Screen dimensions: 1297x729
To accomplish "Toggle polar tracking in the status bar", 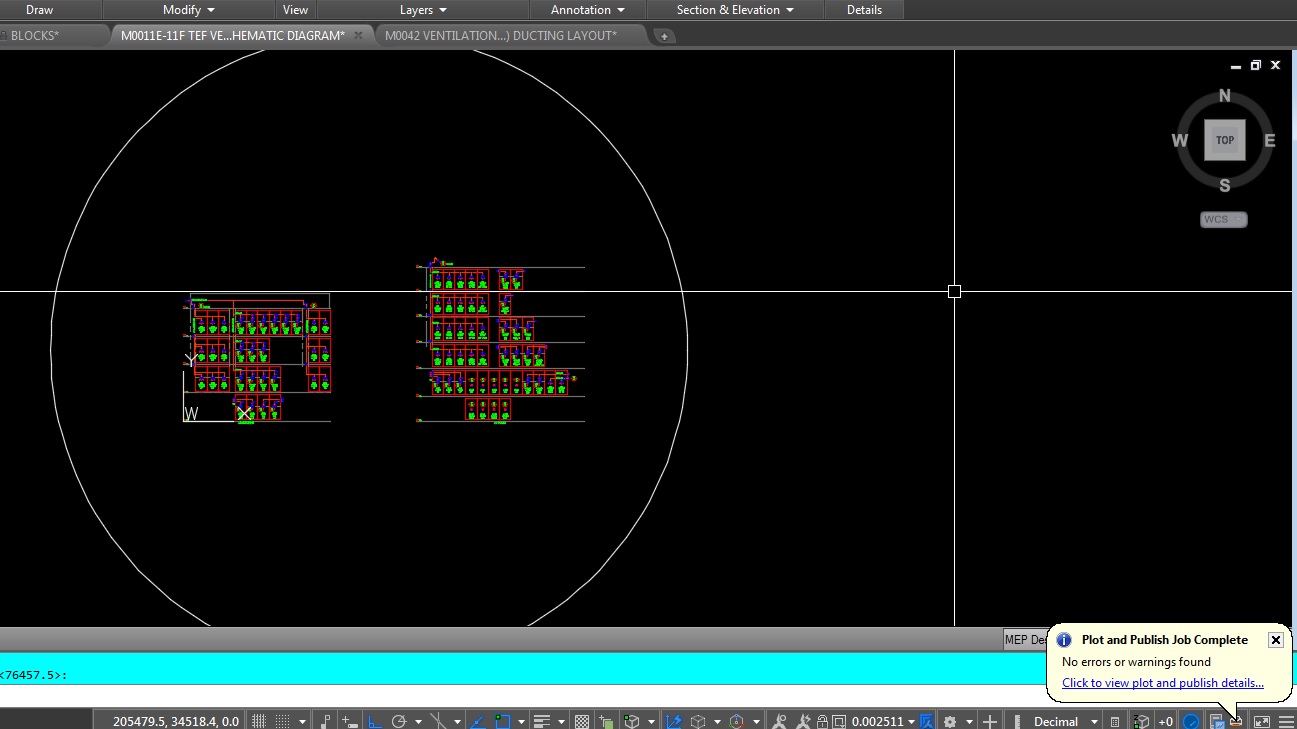I will (399, 720).
